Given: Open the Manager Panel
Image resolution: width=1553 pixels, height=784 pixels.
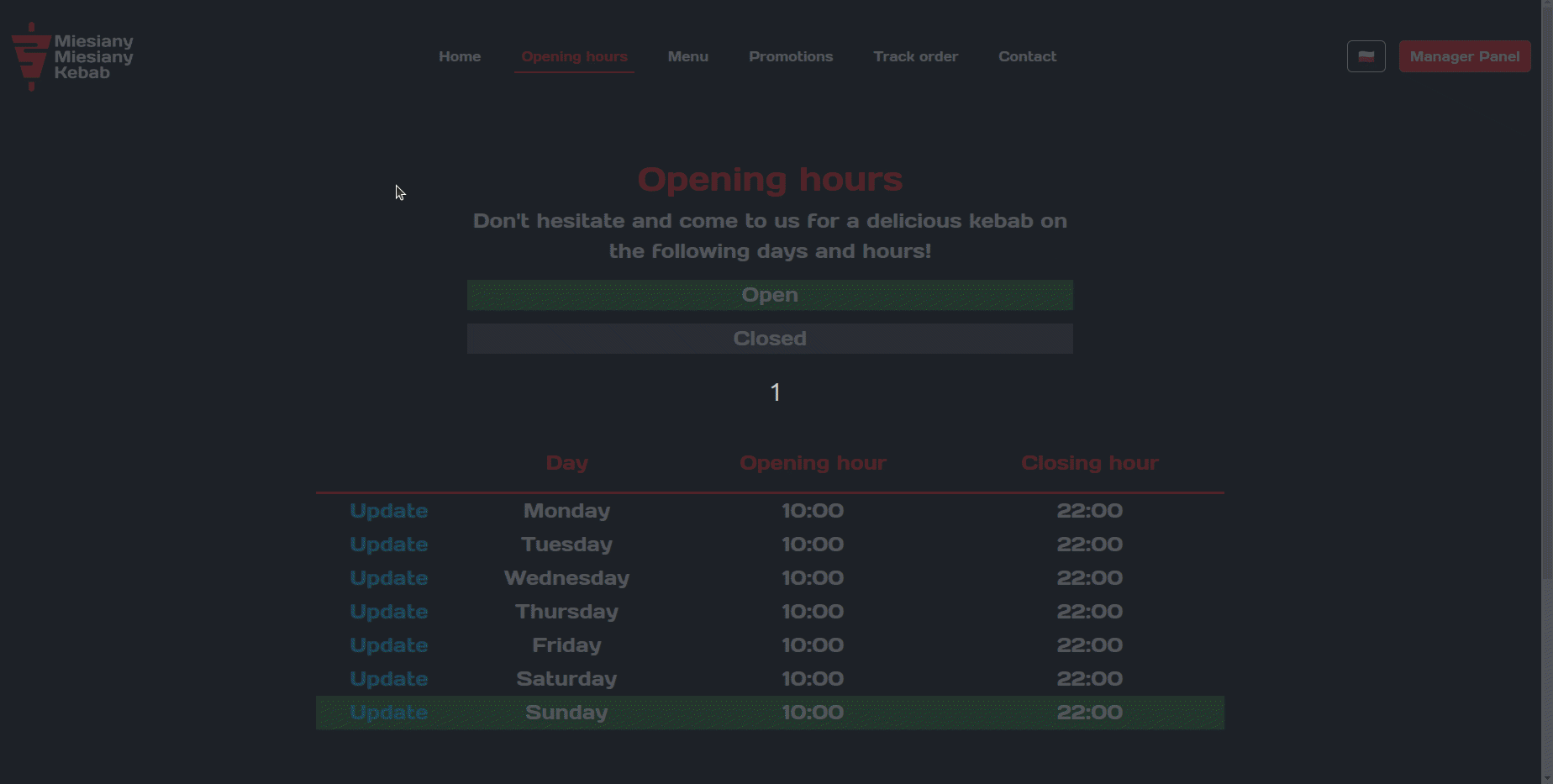Looking at the screenshot, I should (1464, 56).
